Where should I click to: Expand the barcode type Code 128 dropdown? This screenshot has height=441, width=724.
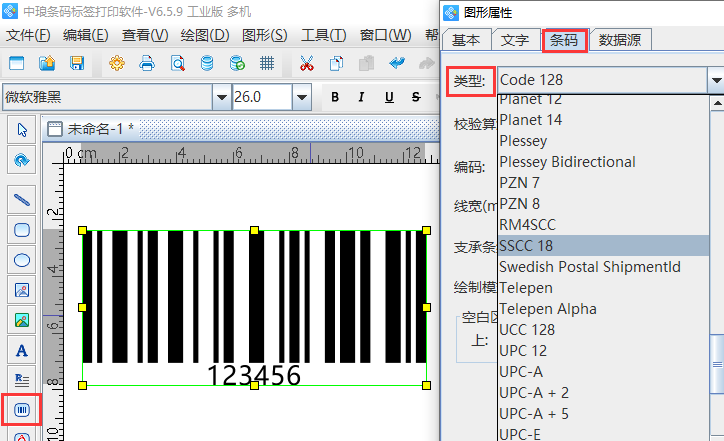click(716, 80)
